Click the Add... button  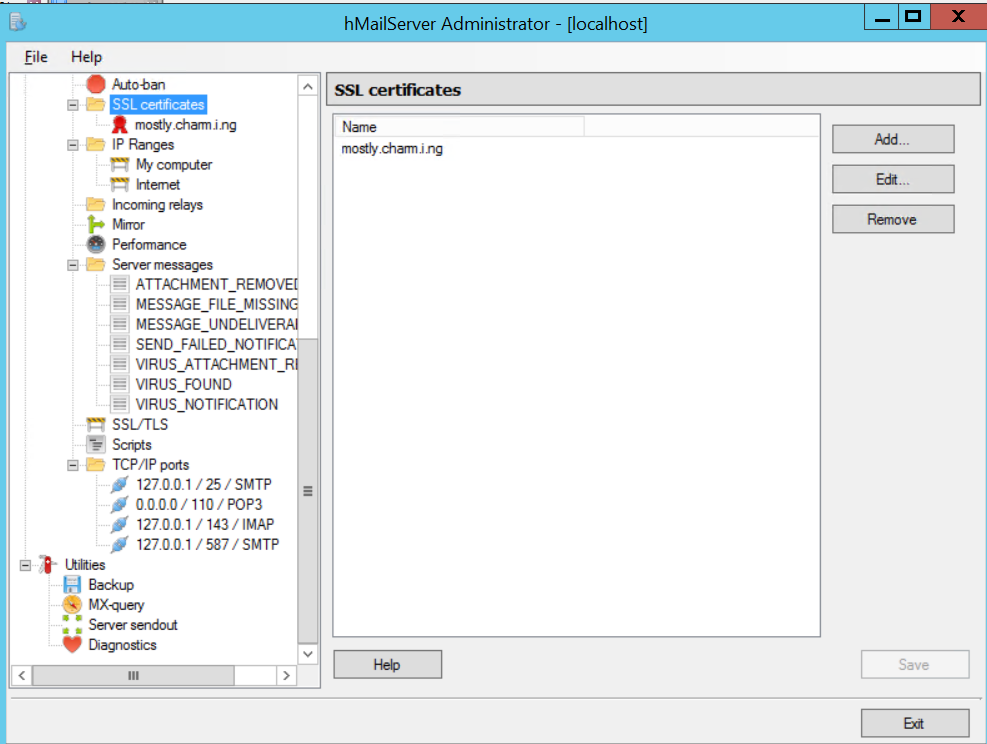tap(893, 139)
